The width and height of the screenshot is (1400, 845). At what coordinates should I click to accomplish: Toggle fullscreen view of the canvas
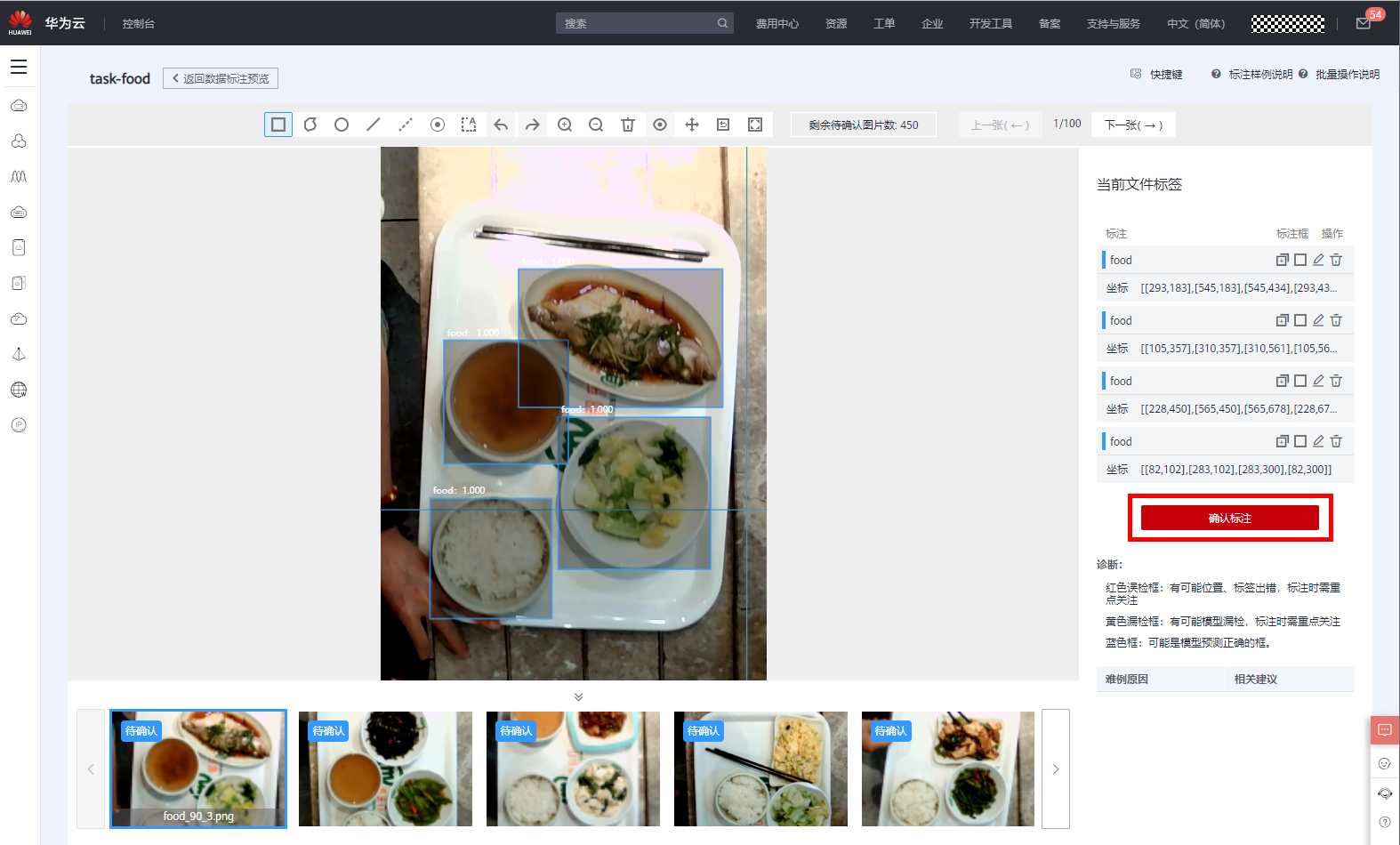pos(755,125)
